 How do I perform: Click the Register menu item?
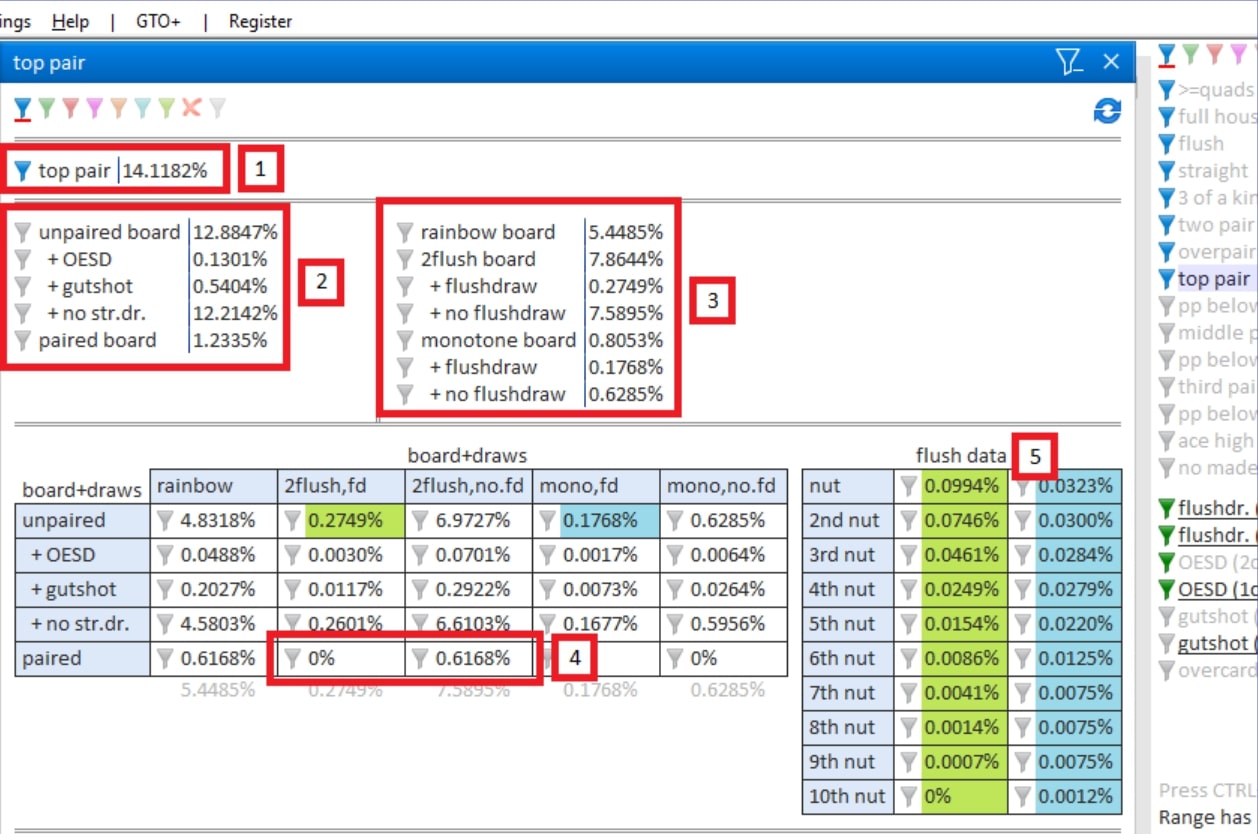point(260,21)
